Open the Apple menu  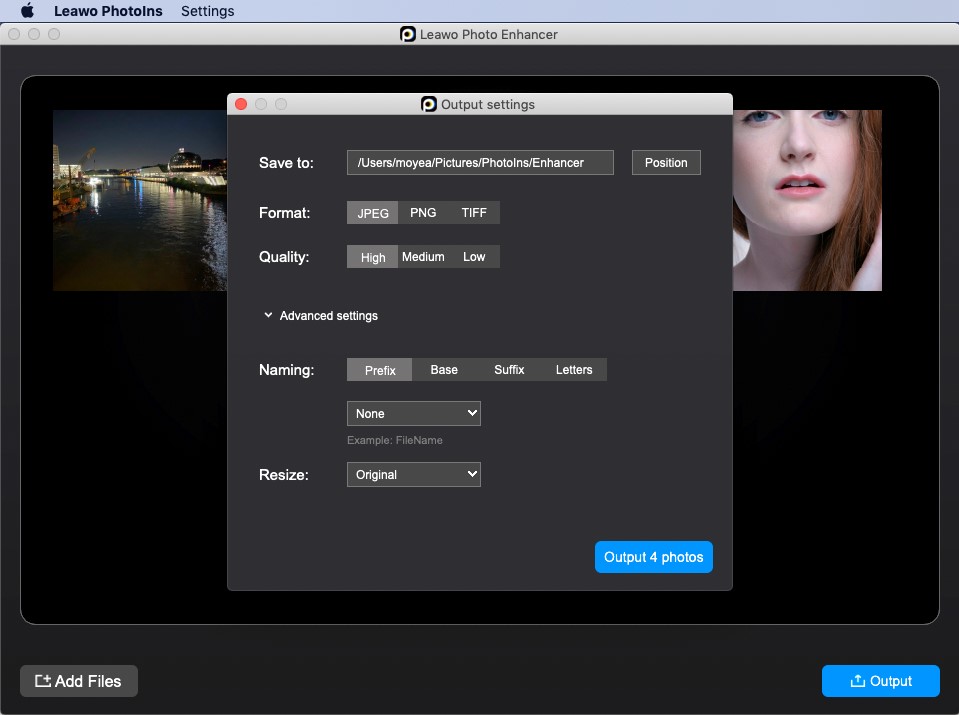(x=27, y=11)
